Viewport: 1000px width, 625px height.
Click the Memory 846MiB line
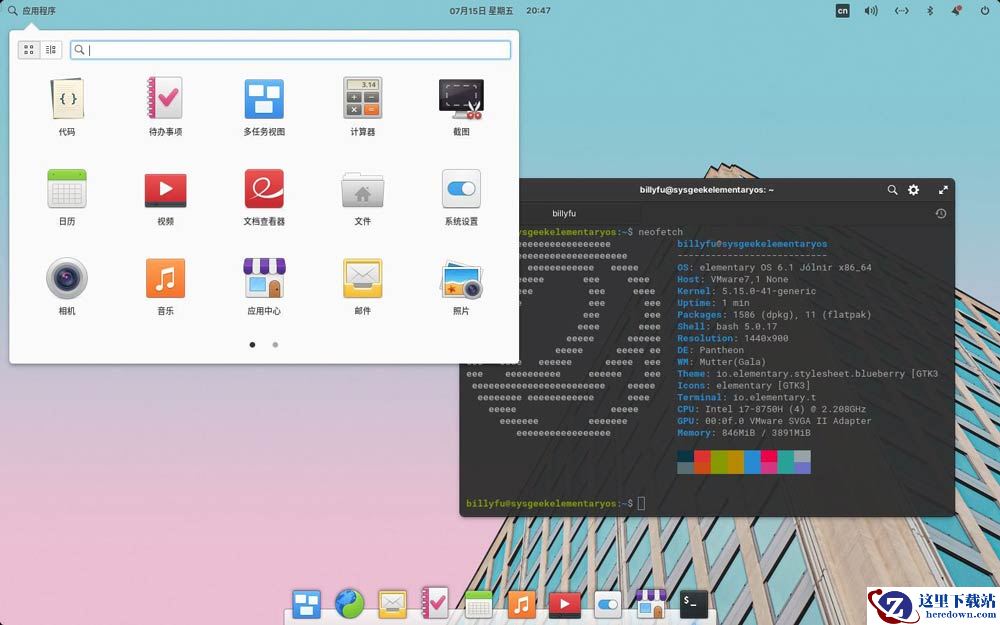point(744,432)
